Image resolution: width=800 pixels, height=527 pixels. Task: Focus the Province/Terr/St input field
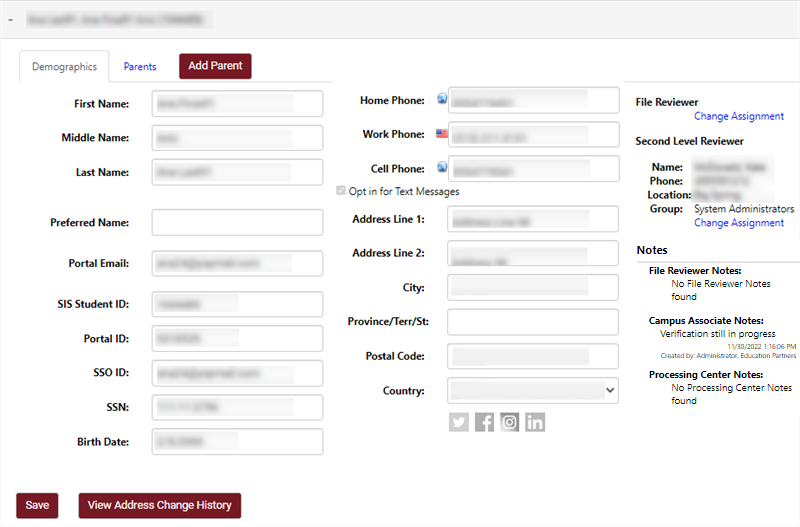532,322
